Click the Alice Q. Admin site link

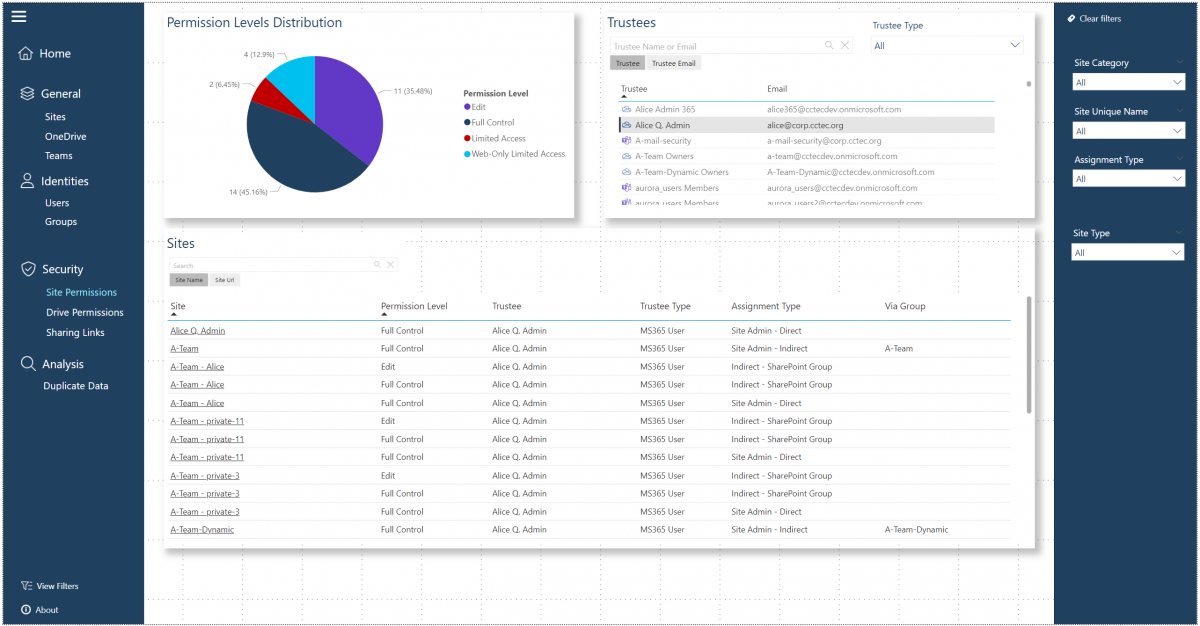point(197,330)
